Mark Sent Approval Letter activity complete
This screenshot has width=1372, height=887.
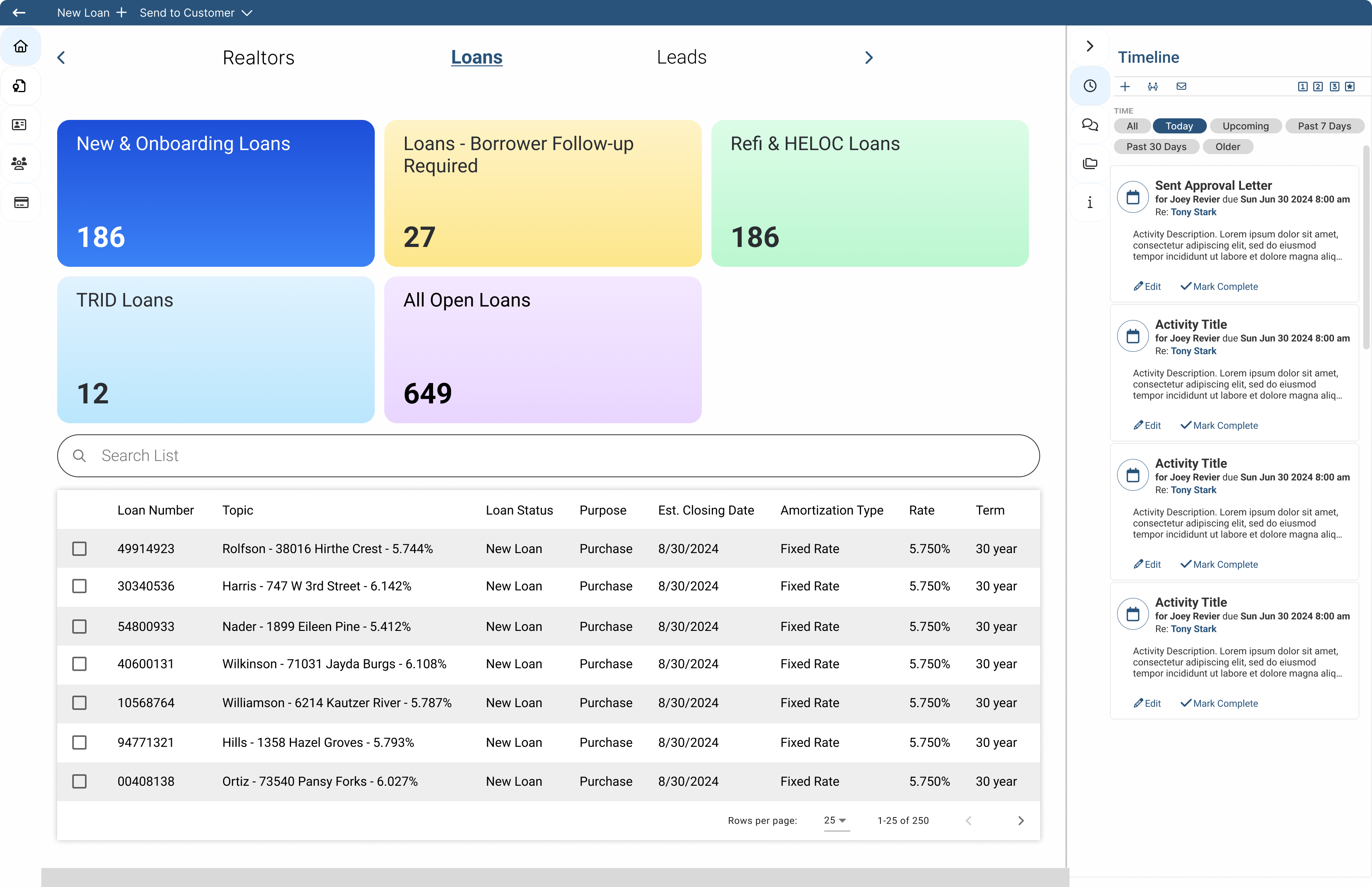pos(1219,286)
